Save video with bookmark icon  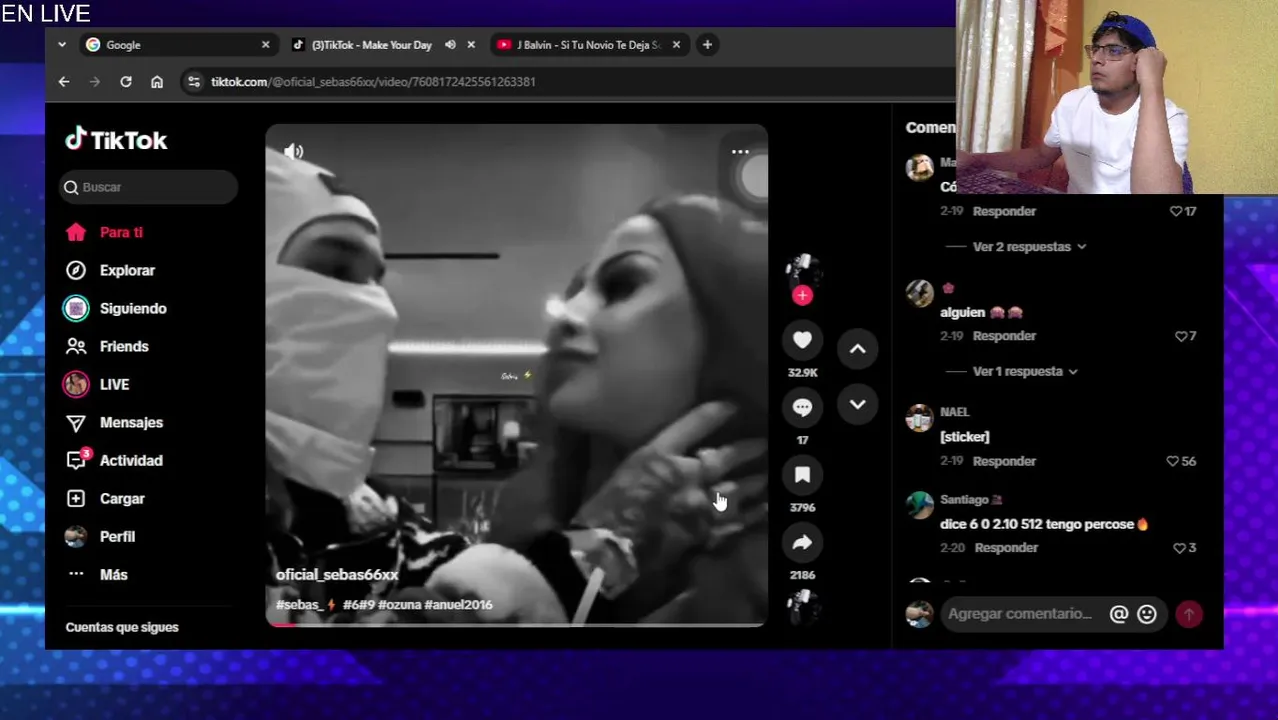(802, 475)
